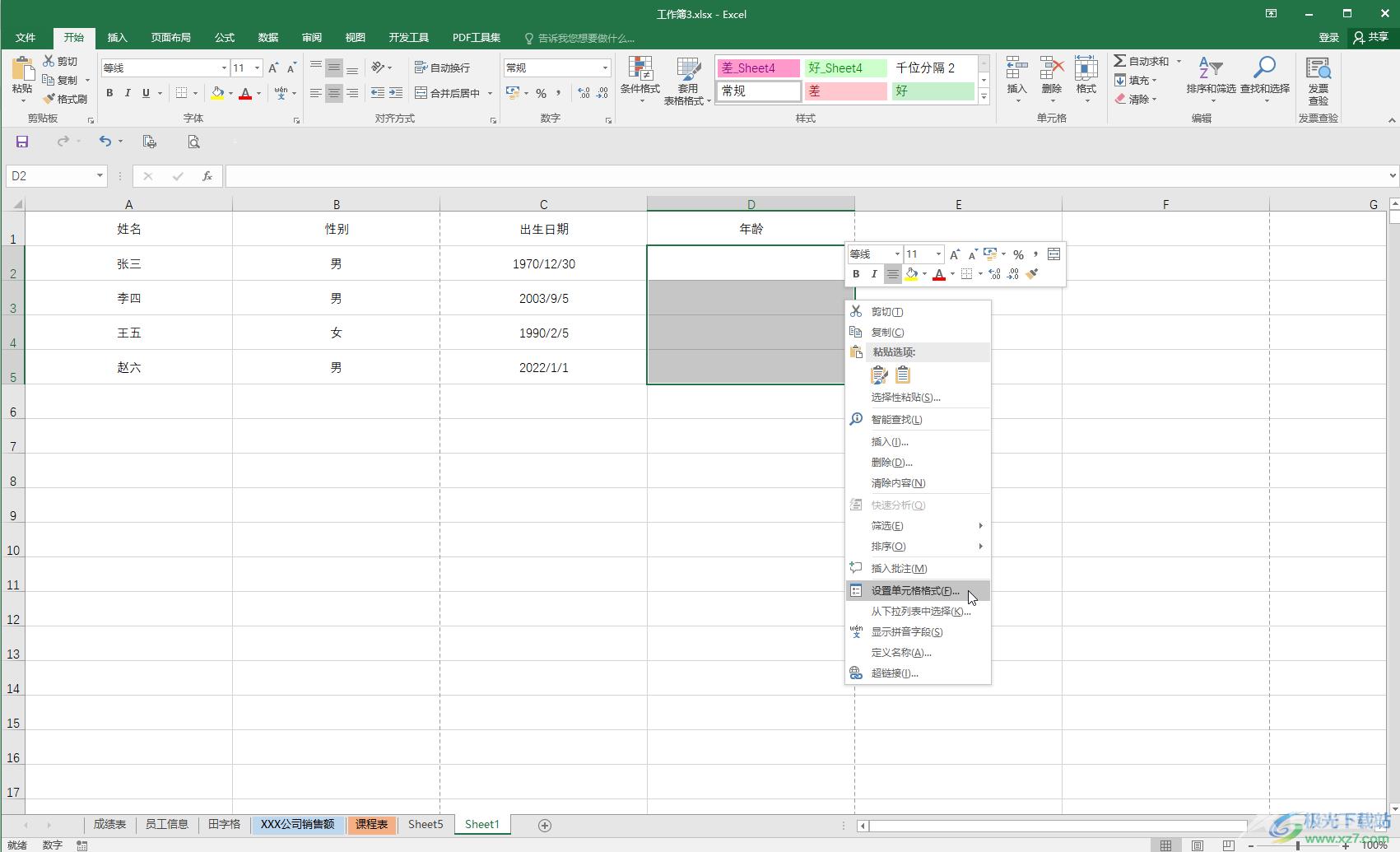The image size is (1400, 852).
Task: Apply mini toolbar fill color
Action: click(x=911, y=274)
